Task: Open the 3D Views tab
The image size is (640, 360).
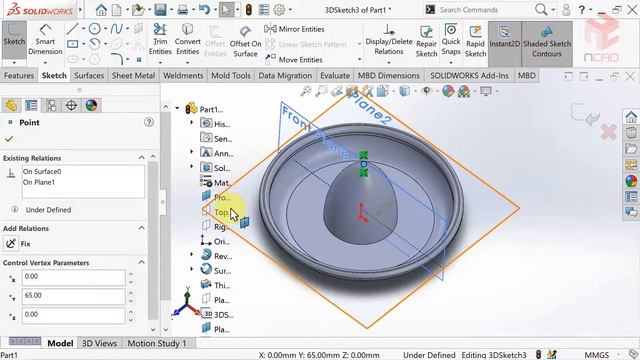Action: 99,343
